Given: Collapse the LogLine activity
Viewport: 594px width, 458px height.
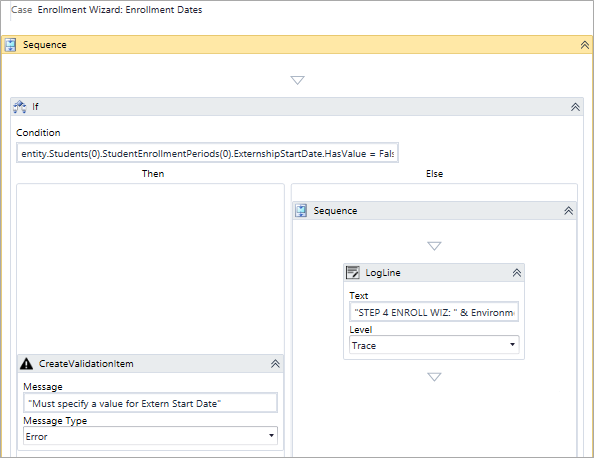Looking at the screenshot, I should [517, 273].
